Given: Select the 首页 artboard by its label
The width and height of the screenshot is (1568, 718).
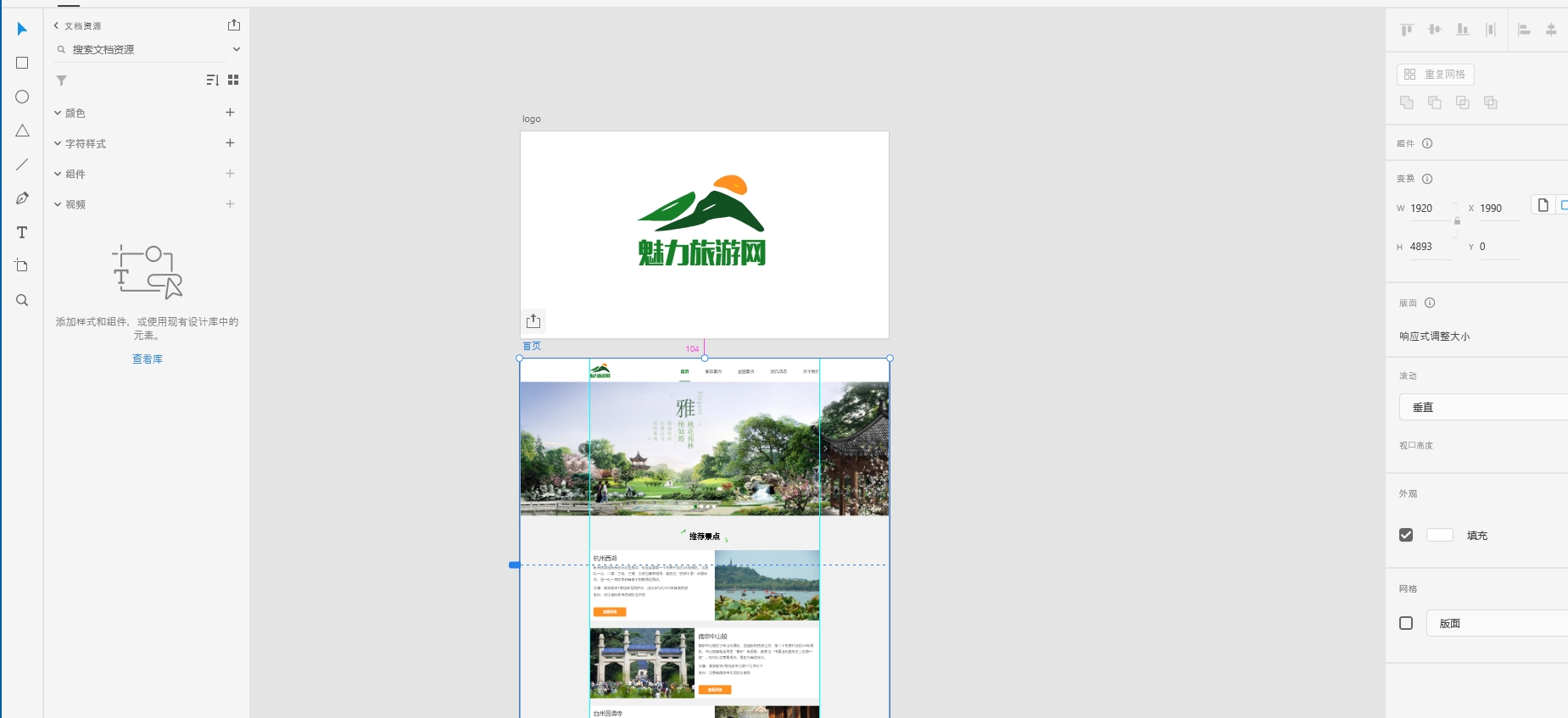Looking at the screenshot, I should [x=532, y=346].
